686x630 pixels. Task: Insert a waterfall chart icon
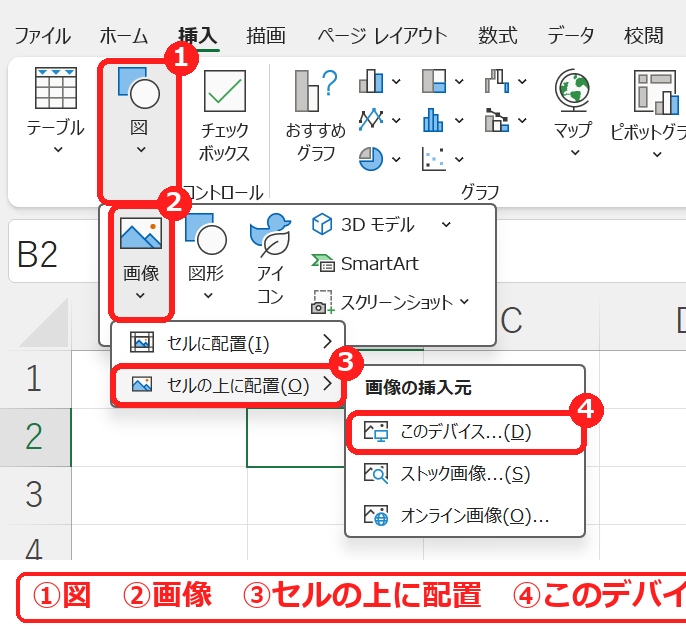497,81
